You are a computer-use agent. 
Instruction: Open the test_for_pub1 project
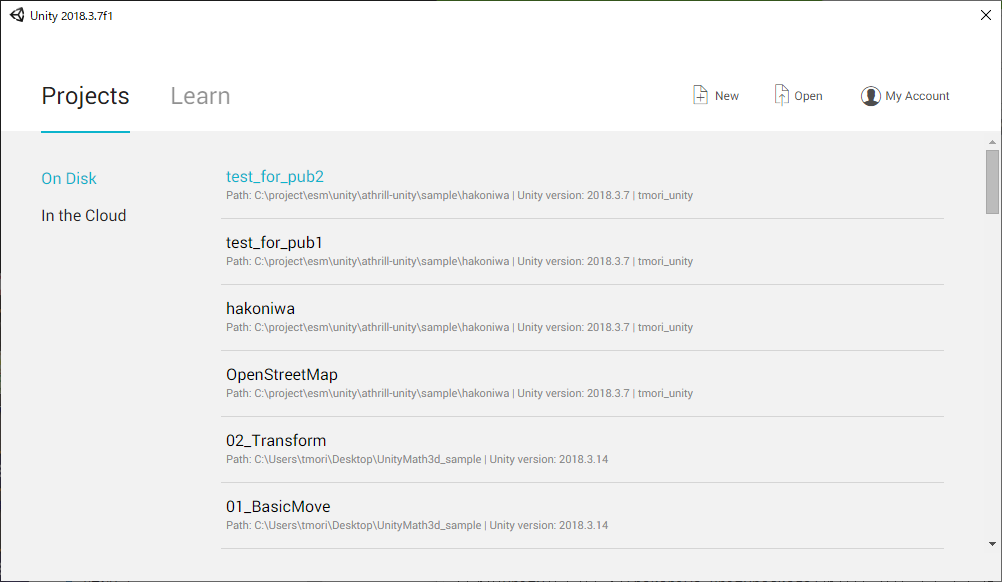275,242
